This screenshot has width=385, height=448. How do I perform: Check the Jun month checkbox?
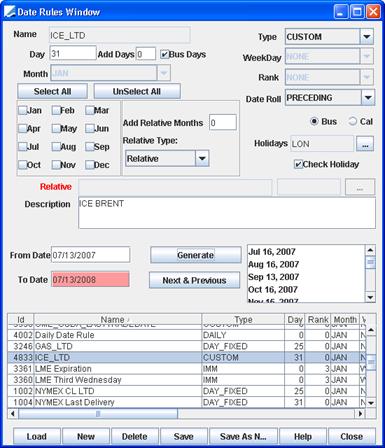click(89, 128)
